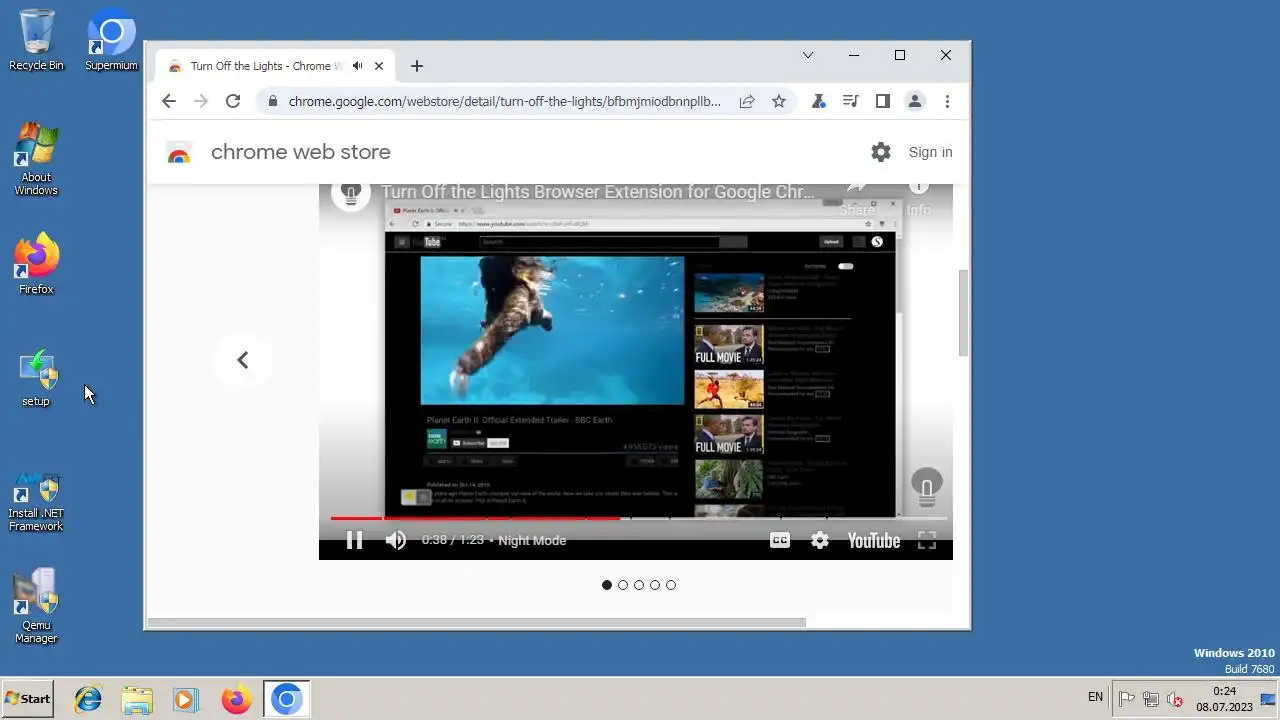1280x720 pixels.
Task: Open the video settings gear
Action: (x=820, y=540)
